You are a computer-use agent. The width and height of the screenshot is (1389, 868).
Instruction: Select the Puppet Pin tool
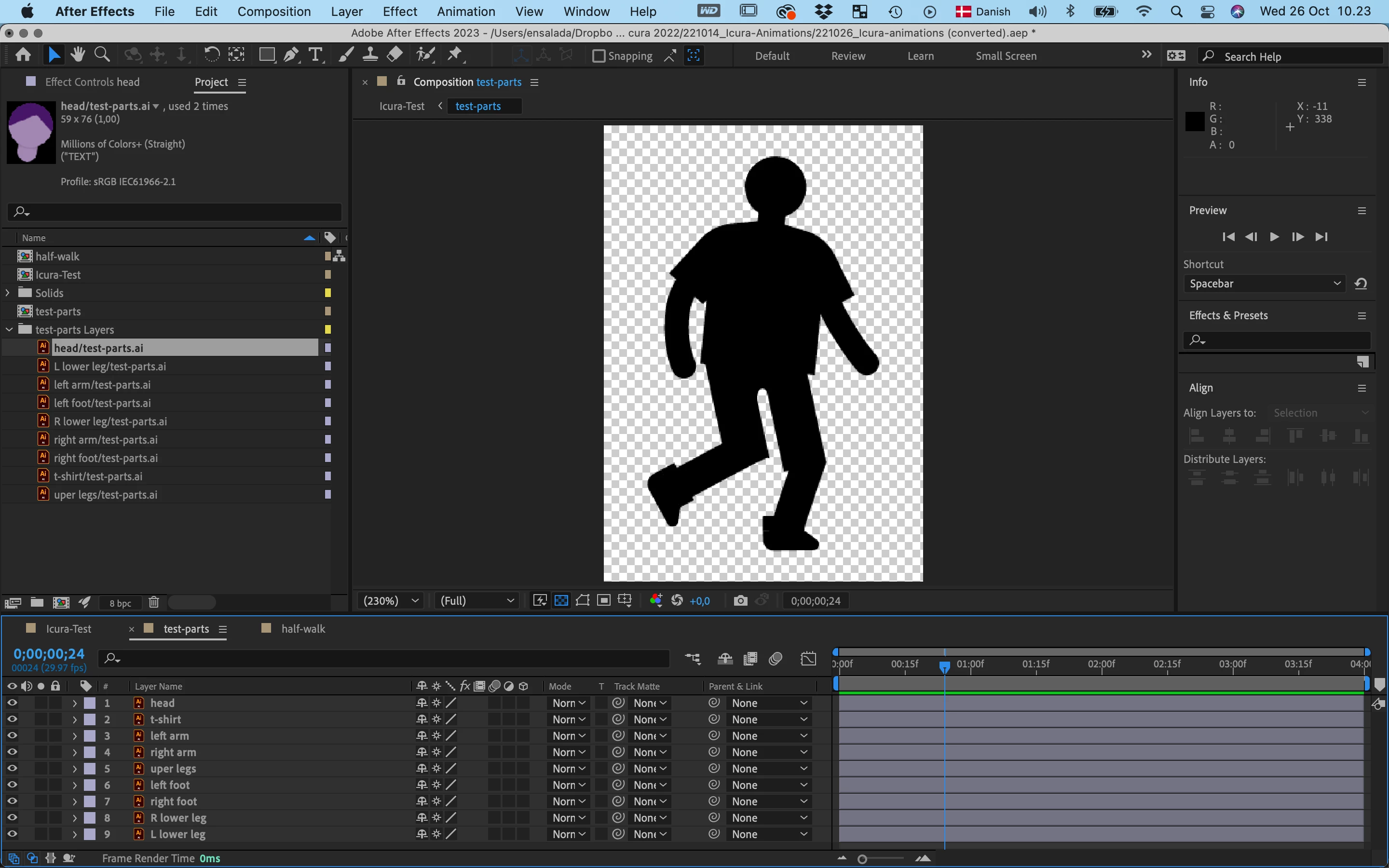coord(455,55)
